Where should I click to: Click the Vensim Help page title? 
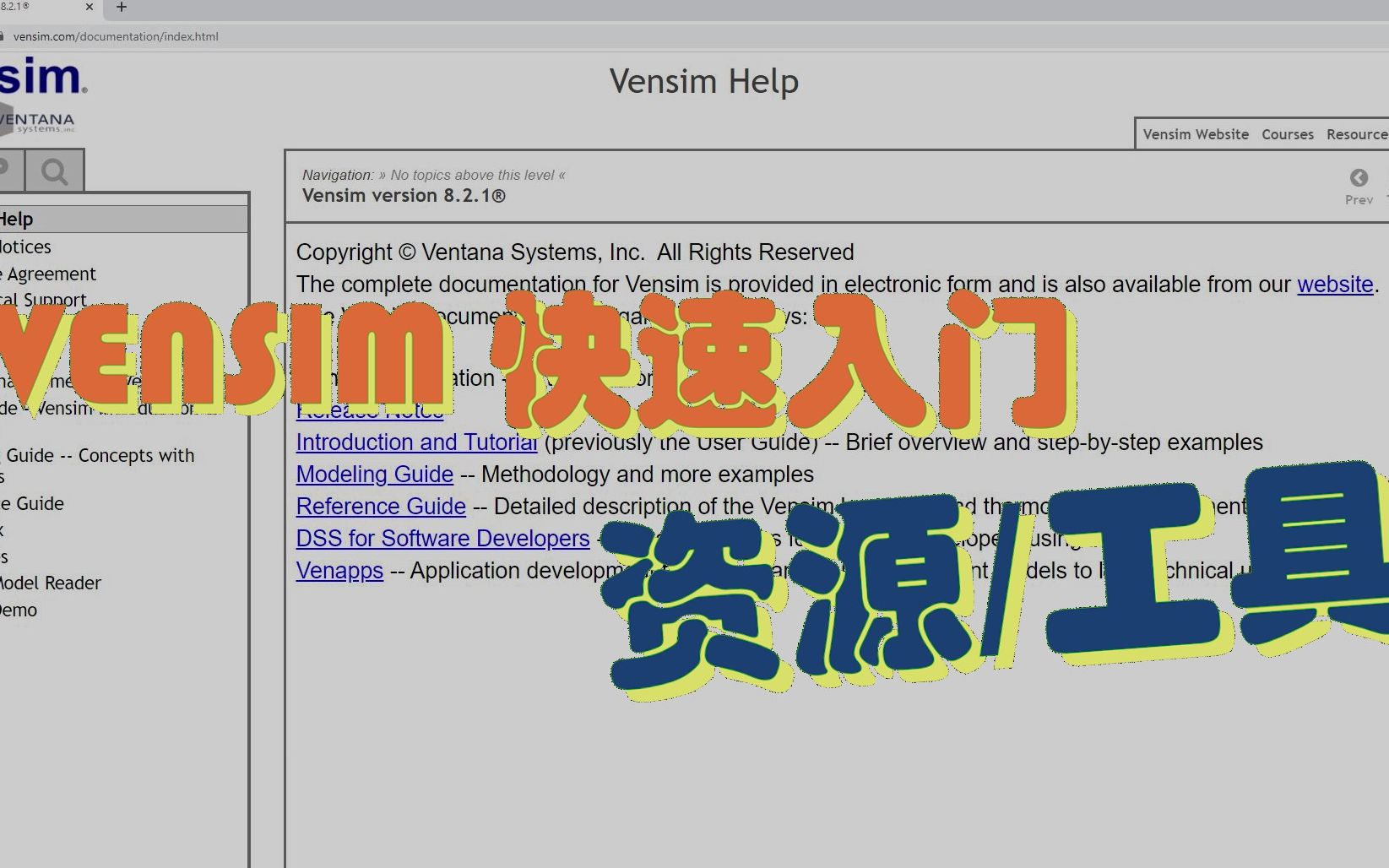click(703, 82)
